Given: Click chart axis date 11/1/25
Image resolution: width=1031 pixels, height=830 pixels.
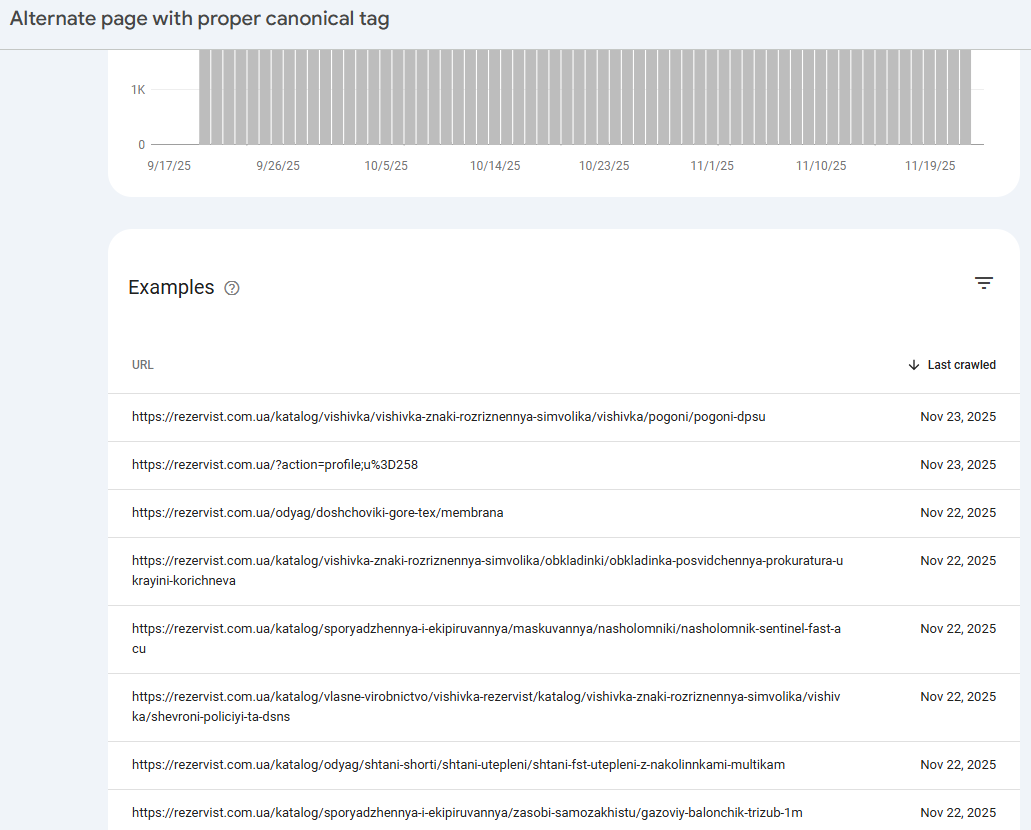Looking at the screenshot, I should (712, 166).
